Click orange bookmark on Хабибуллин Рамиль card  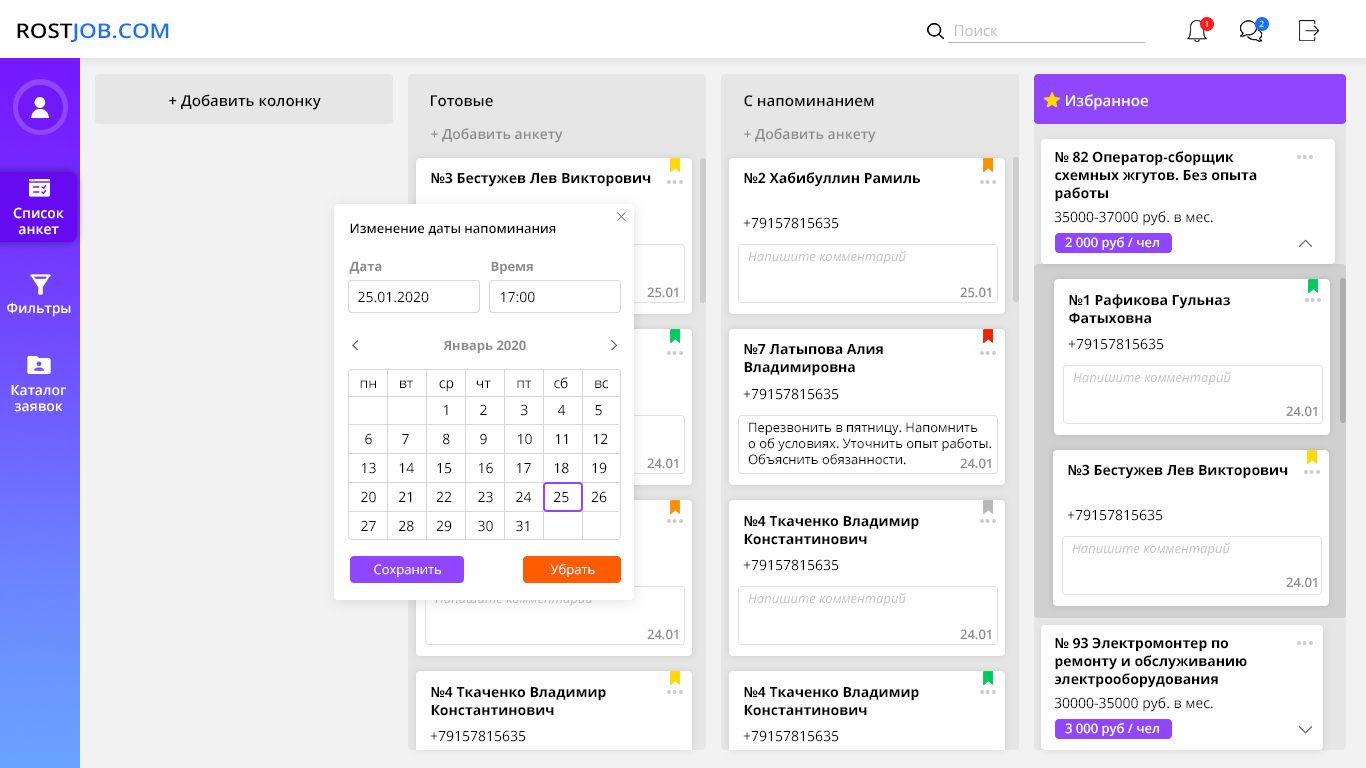pos(988,165)
